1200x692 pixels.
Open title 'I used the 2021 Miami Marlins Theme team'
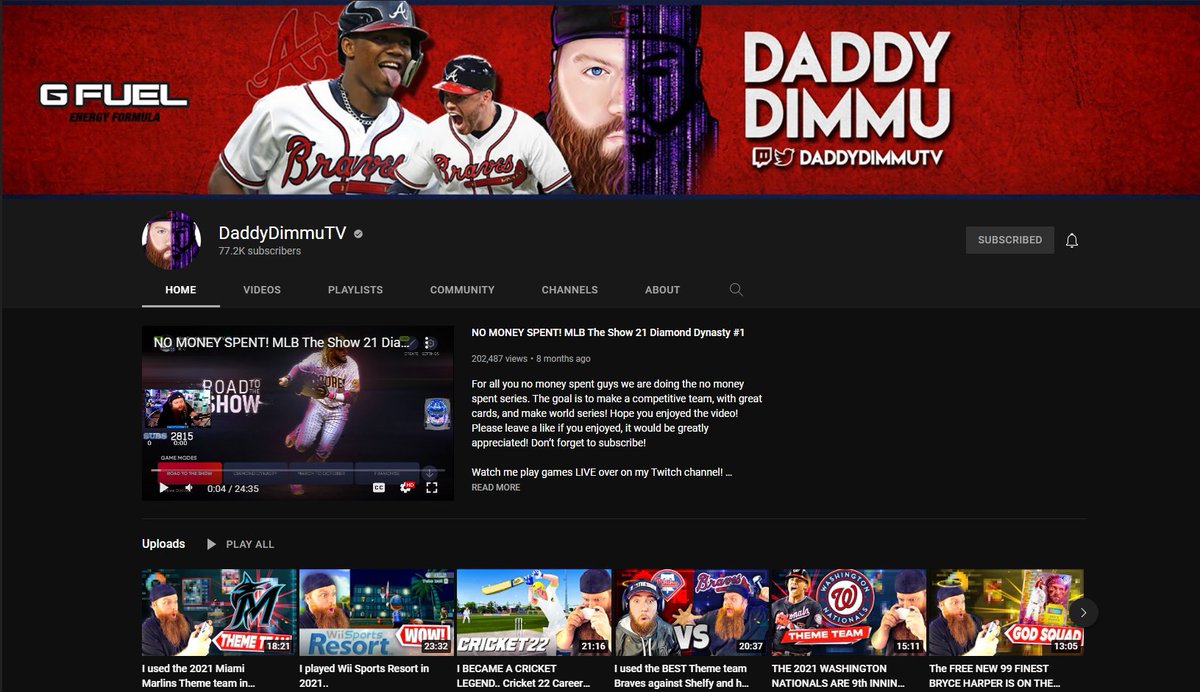[199, 675]
